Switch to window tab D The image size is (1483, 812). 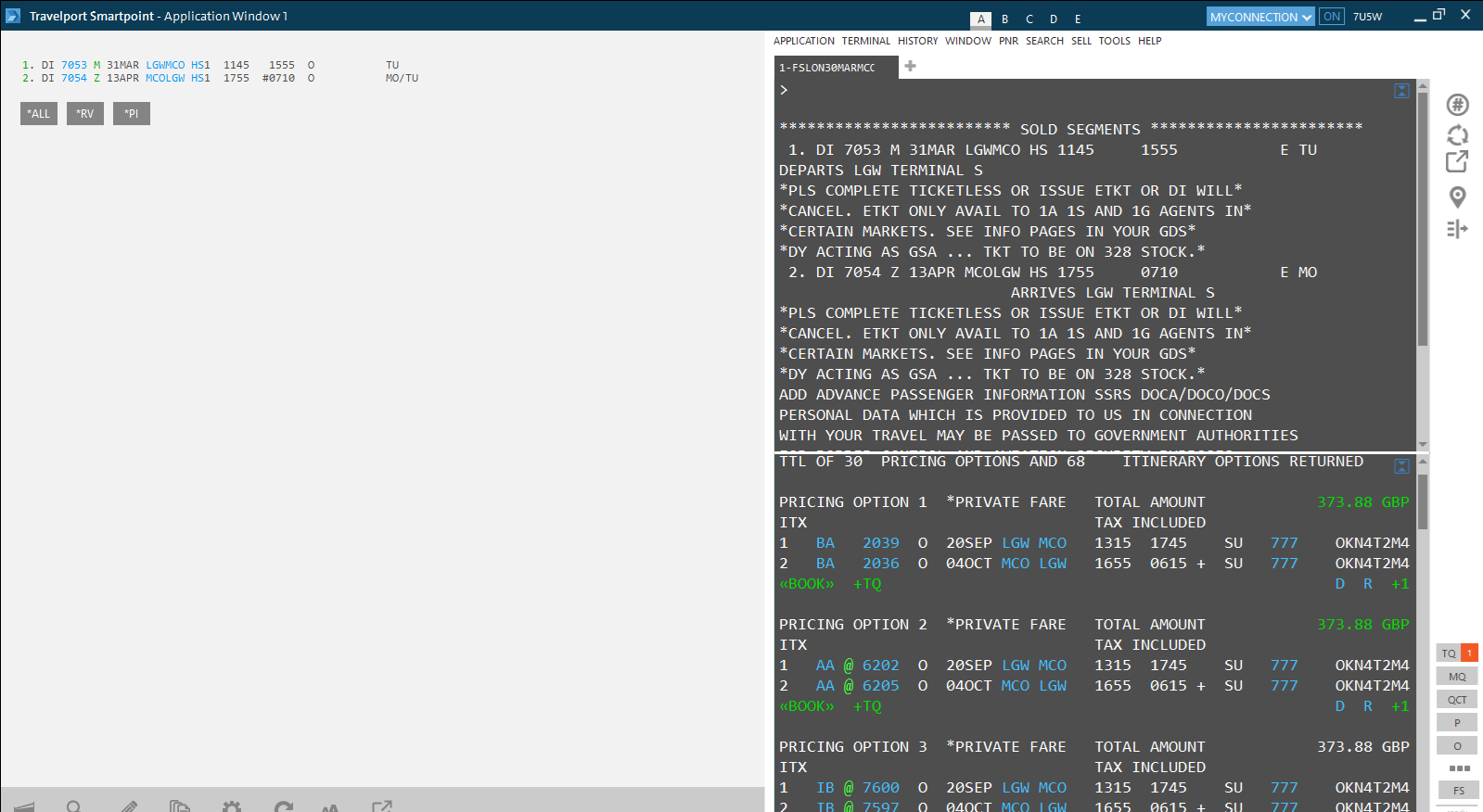pyautogui.click(x=1054, y=19)
